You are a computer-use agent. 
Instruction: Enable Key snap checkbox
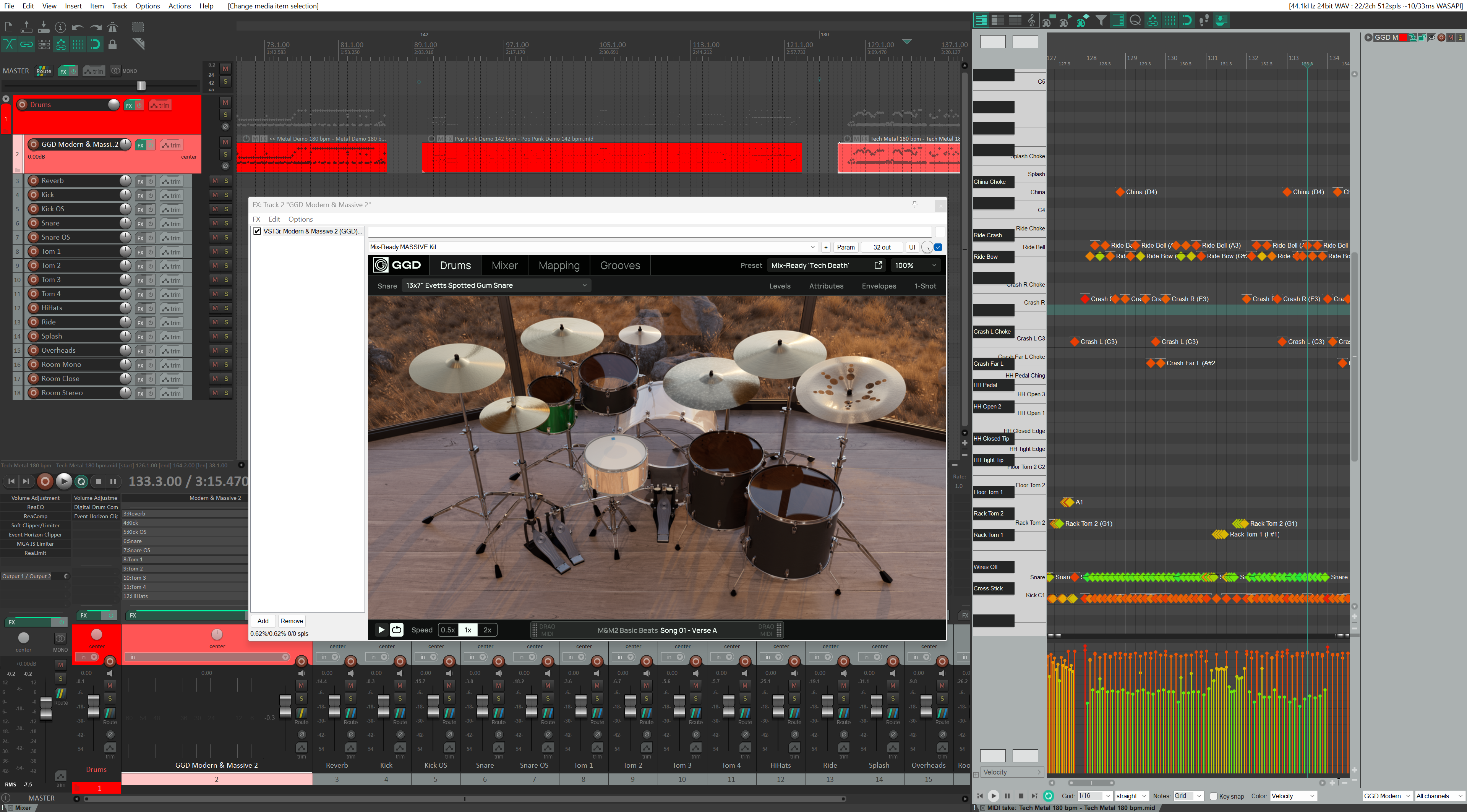coord(1214,796)
